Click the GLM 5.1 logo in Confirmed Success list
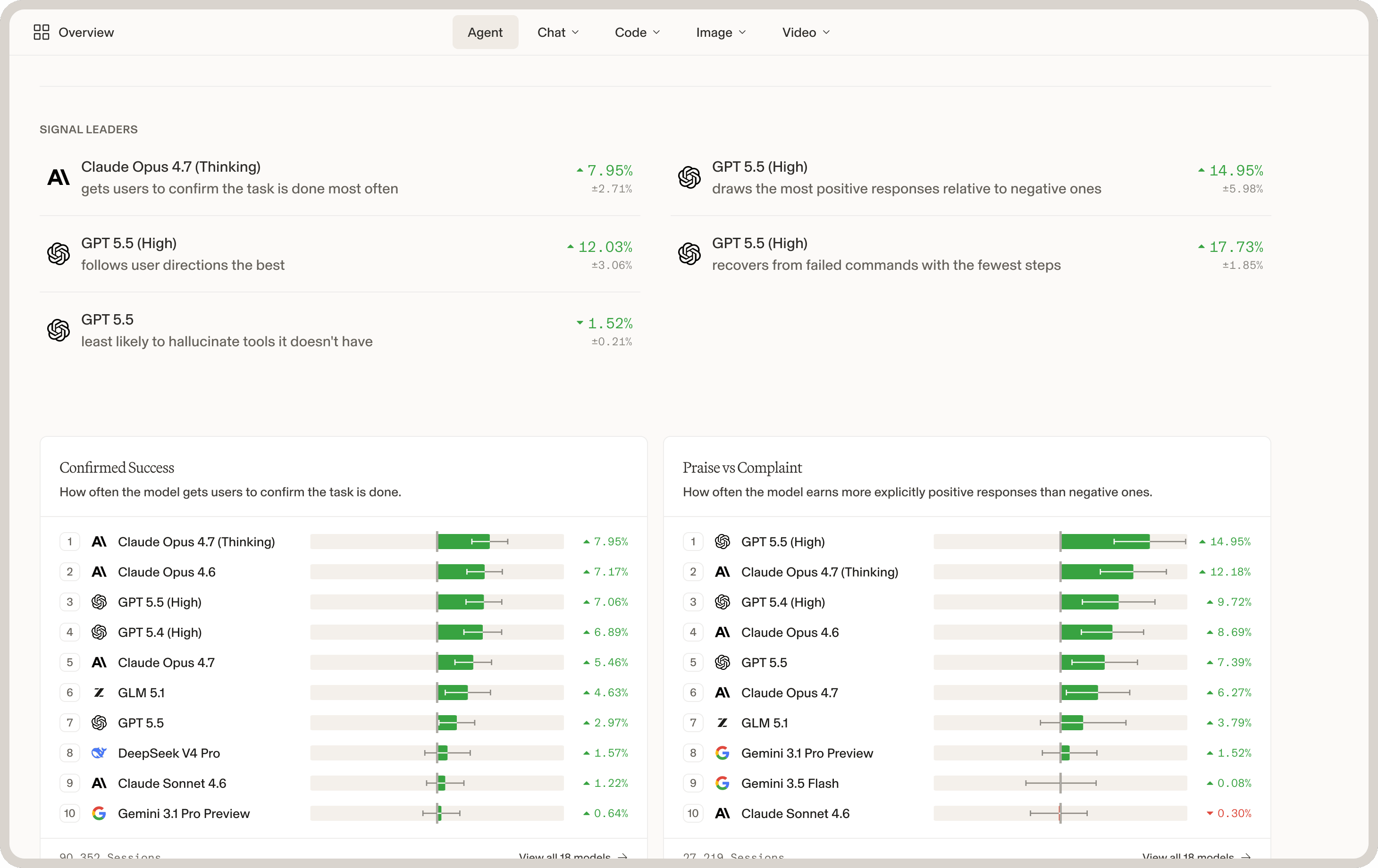 [x=99, y=693]
